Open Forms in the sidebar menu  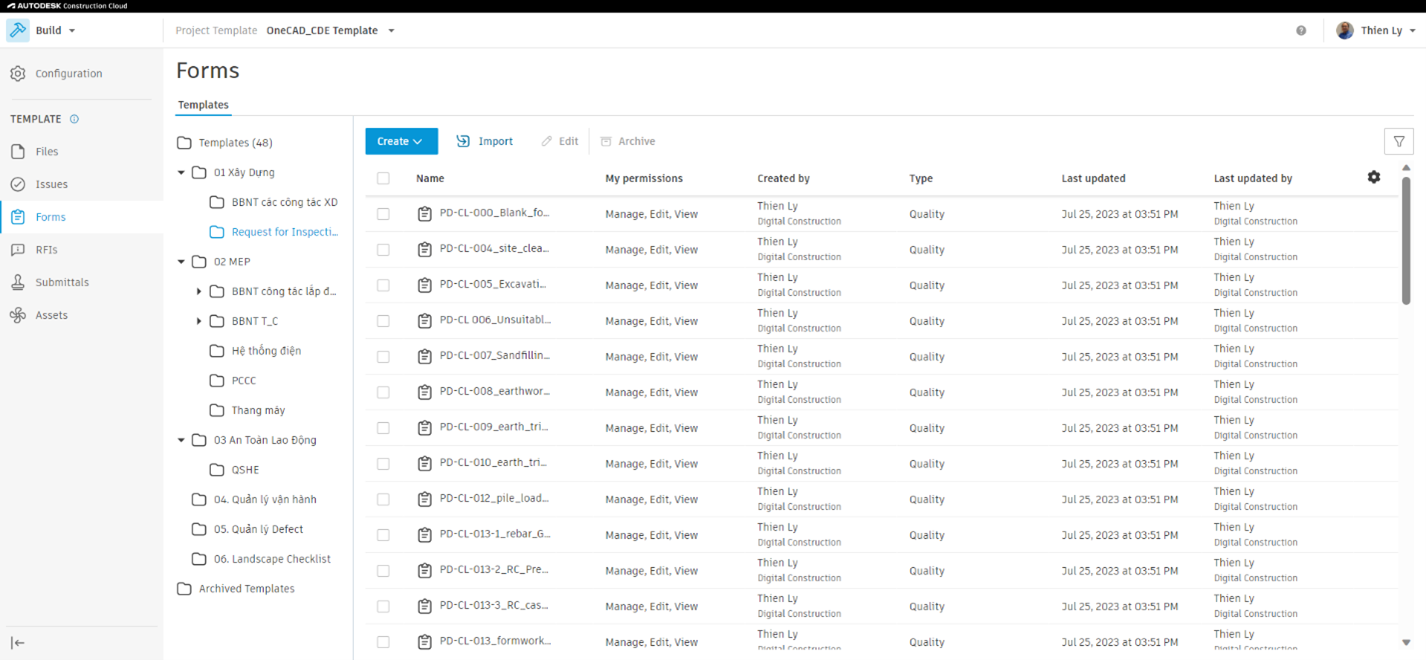coord(82,217)
